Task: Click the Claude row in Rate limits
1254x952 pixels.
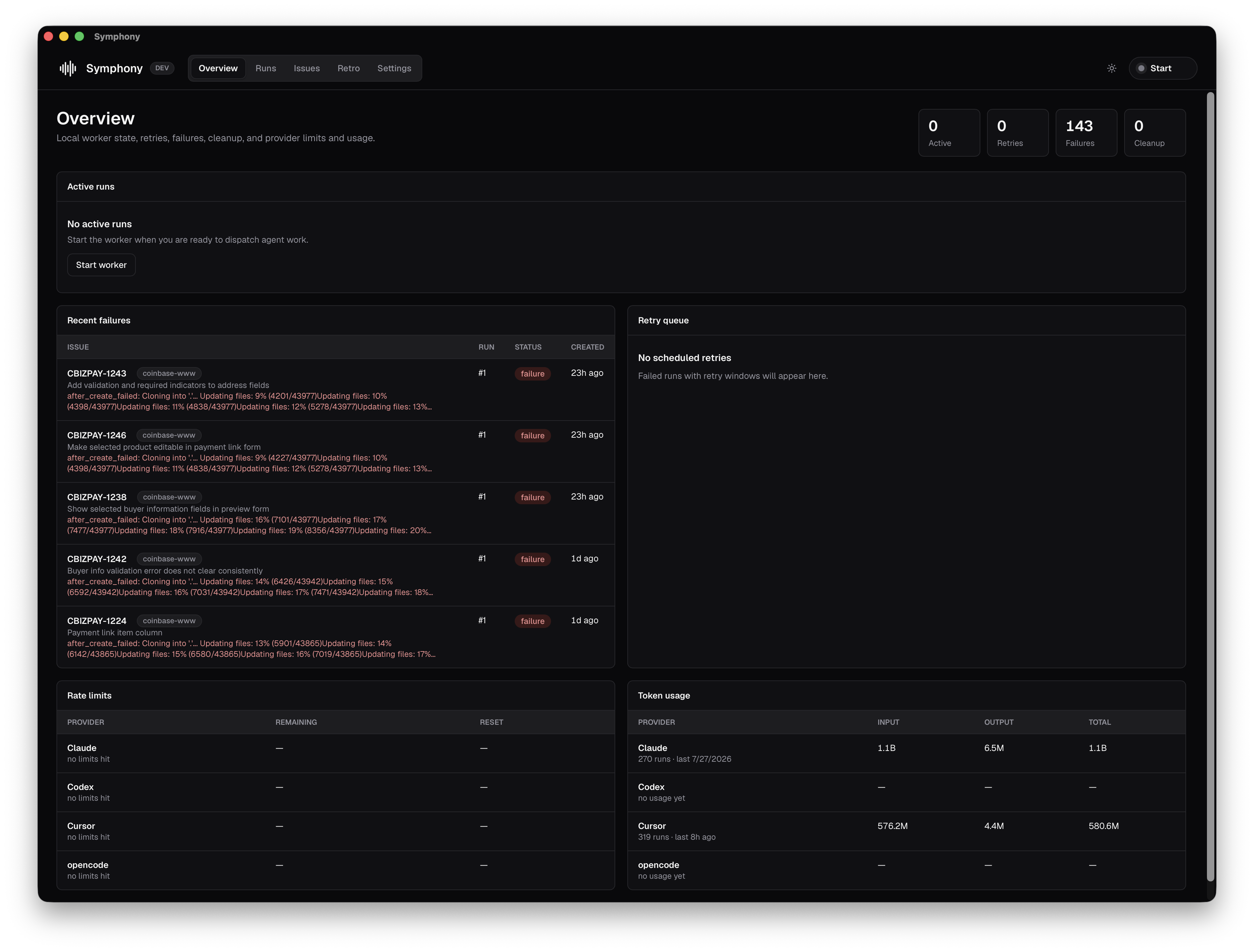Action: pos(336,753)
